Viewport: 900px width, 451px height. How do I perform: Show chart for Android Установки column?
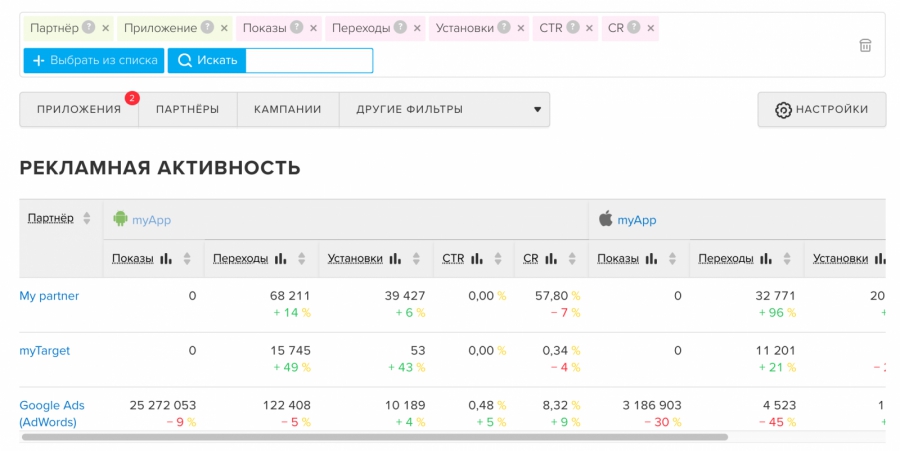point(395,259)
